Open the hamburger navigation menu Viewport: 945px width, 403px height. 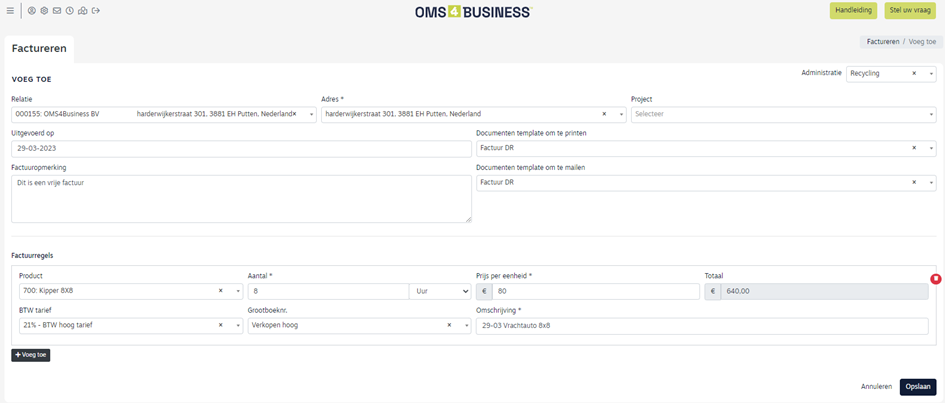(x=10, y=11)
